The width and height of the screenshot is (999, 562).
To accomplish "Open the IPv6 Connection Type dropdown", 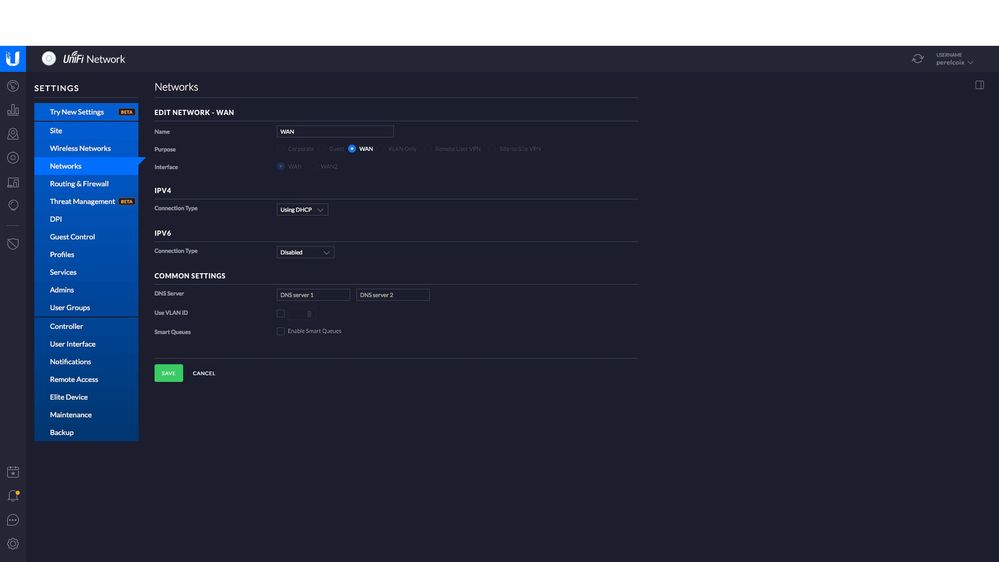I will tap(305, 252).
